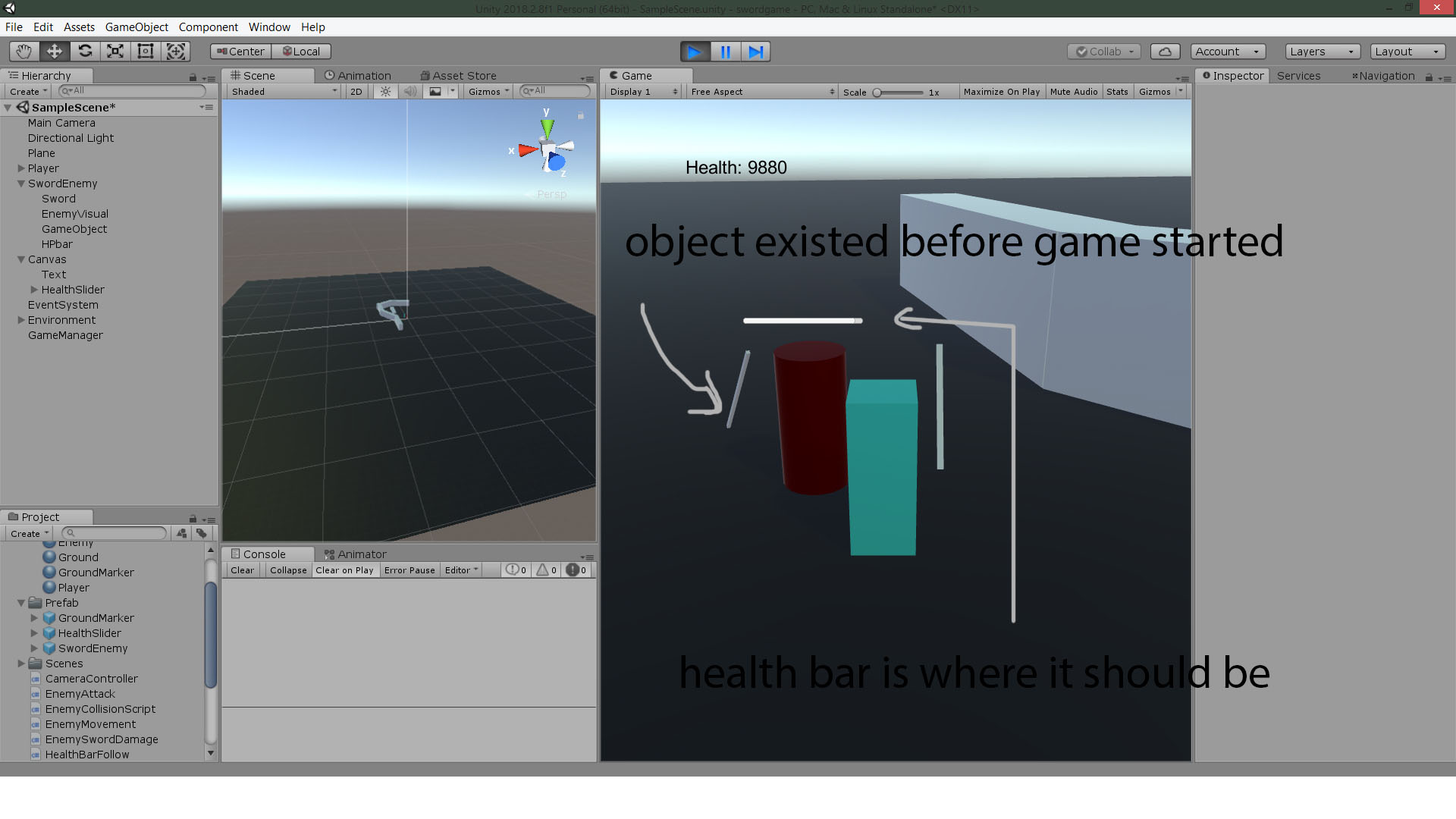Toggle info message count filter in Console

click(516, 570)
